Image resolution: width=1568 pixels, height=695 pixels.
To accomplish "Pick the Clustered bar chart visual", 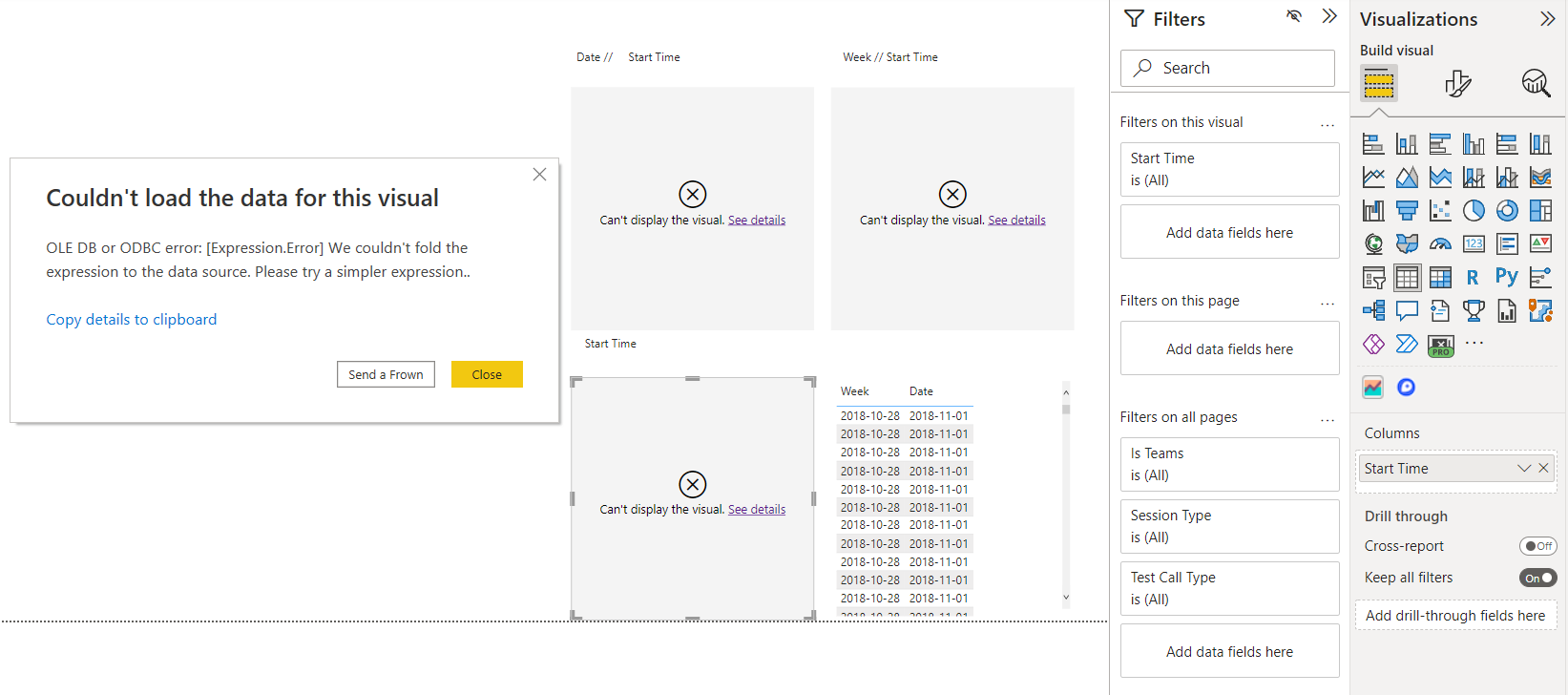I will click(x=1440, y=144).
